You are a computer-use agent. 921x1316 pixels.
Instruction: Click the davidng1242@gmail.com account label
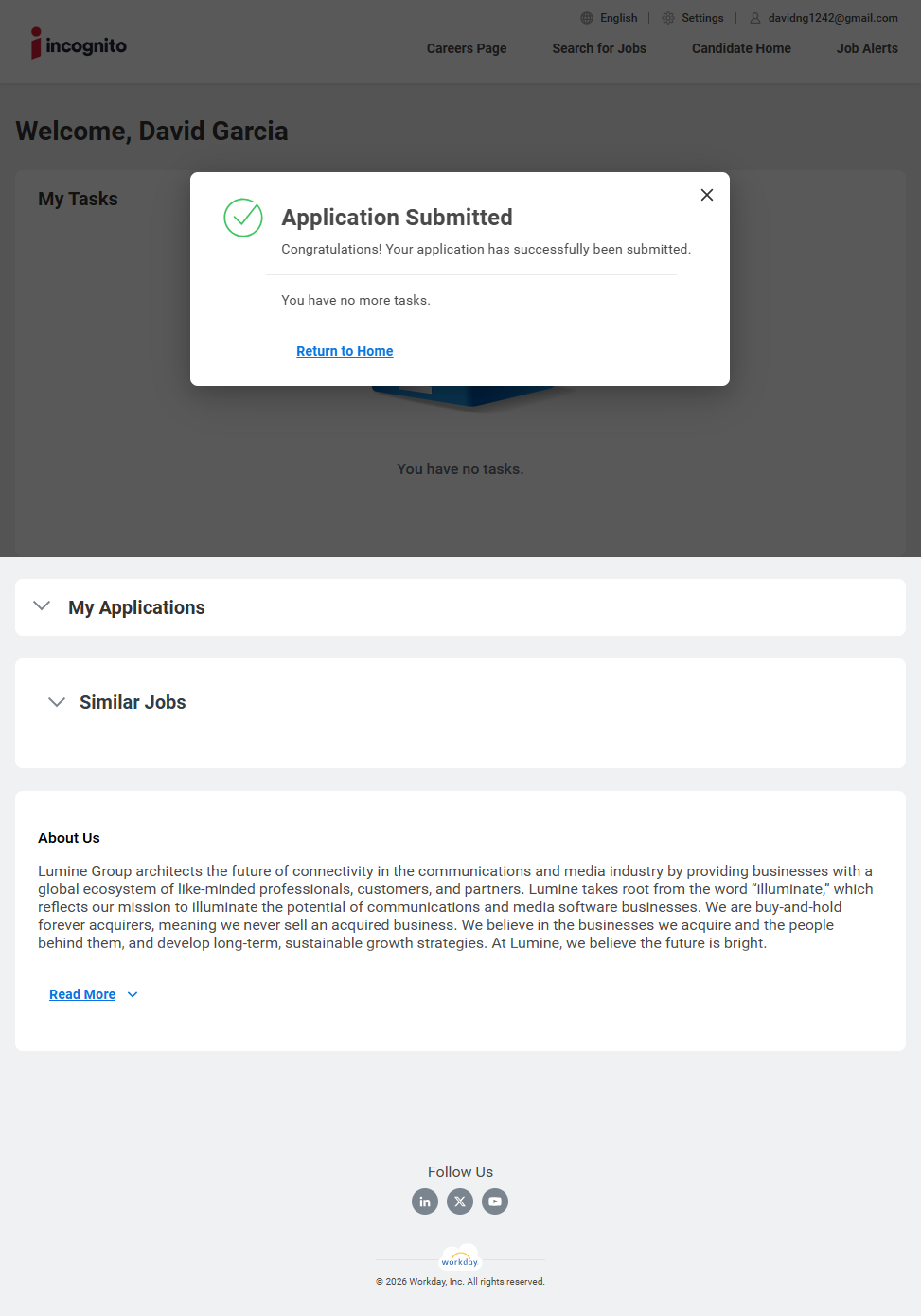coord(833,18)
